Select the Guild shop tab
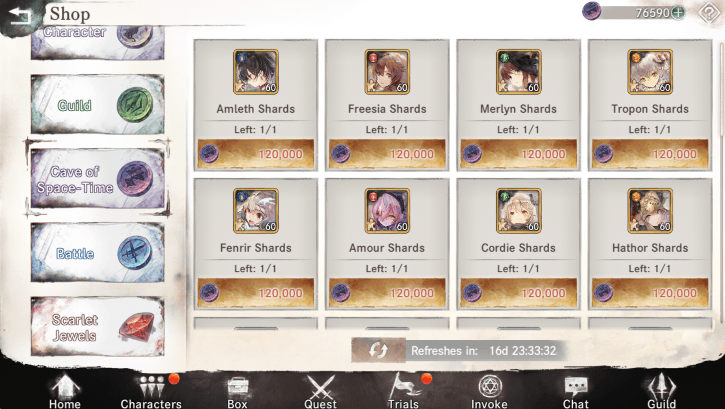The width and height of the screenshot is (725, 409). tap(98, 104)
